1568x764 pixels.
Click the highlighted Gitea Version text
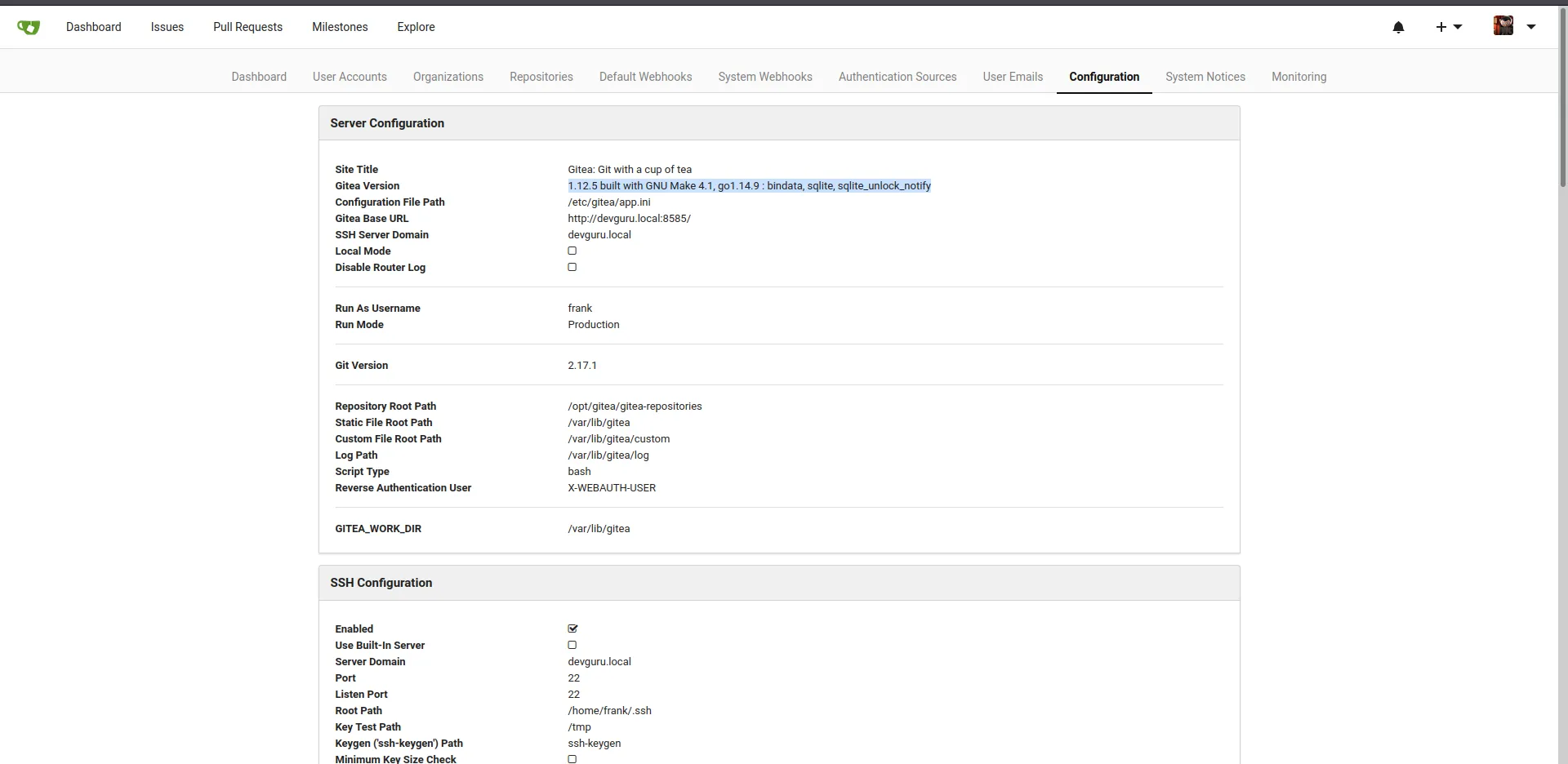tap(749, 186)
